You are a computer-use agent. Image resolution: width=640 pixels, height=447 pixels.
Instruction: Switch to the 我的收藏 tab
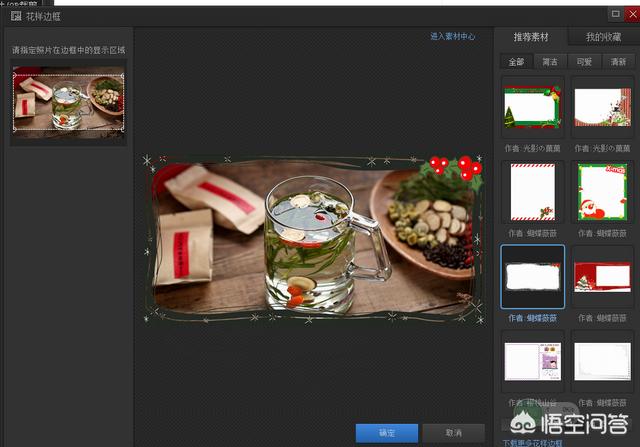click(x=603, y=37)
